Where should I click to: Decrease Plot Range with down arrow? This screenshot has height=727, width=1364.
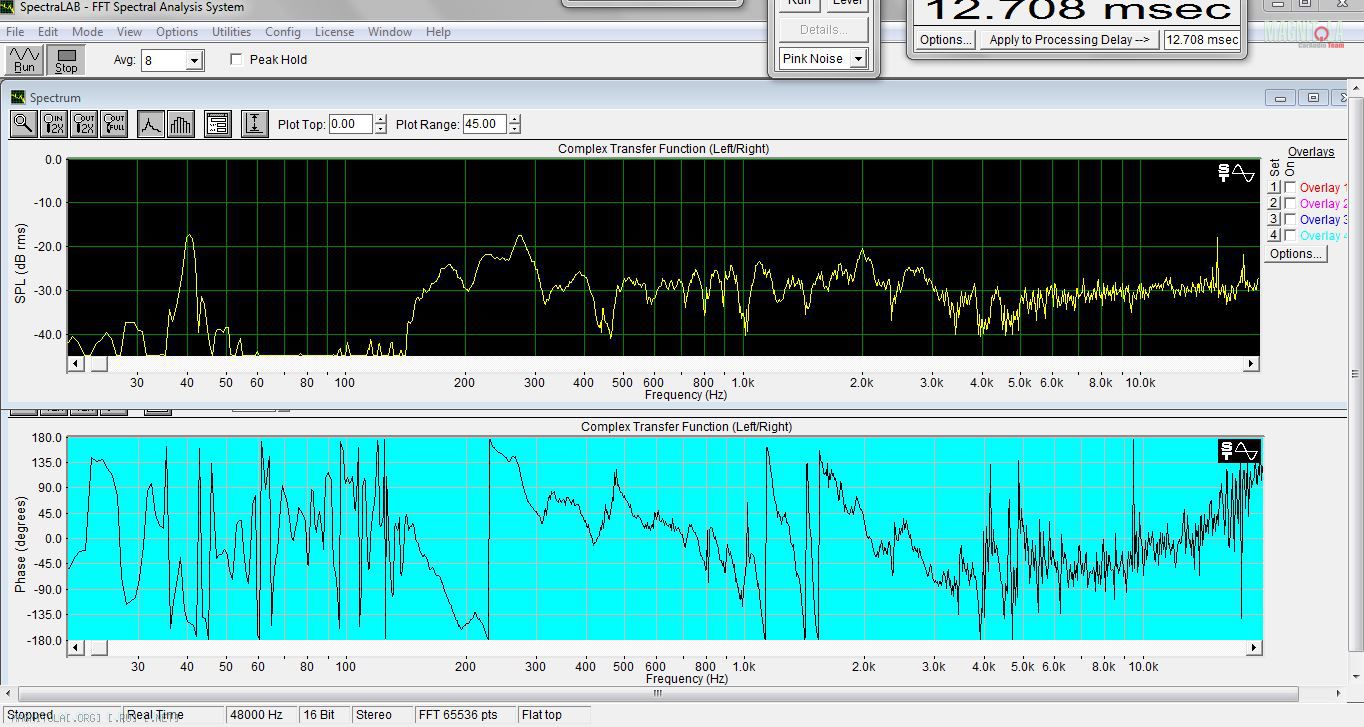[514, 129]
